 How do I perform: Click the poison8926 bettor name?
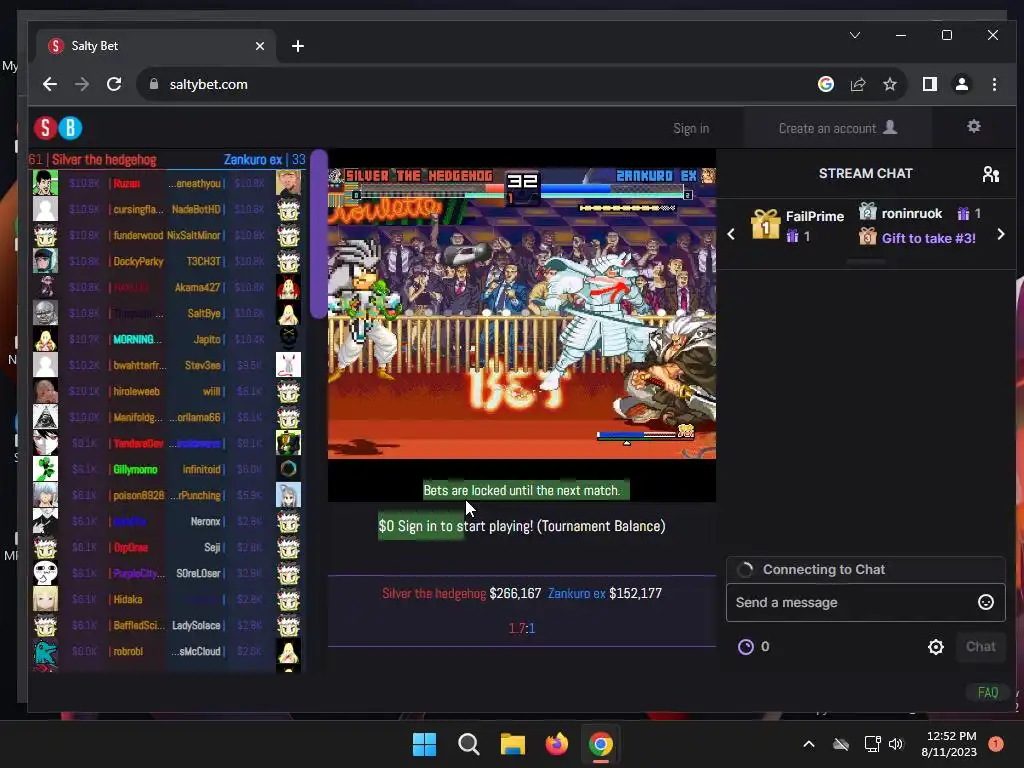(138, 495)
